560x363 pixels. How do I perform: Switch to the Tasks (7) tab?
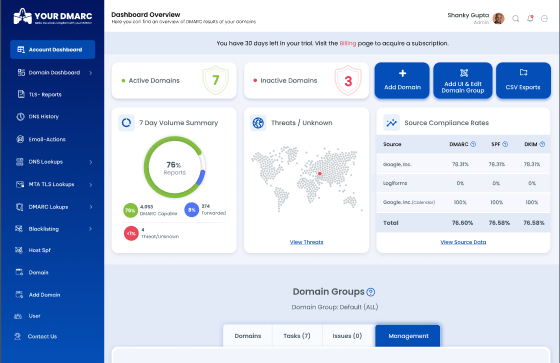[297, 336]
